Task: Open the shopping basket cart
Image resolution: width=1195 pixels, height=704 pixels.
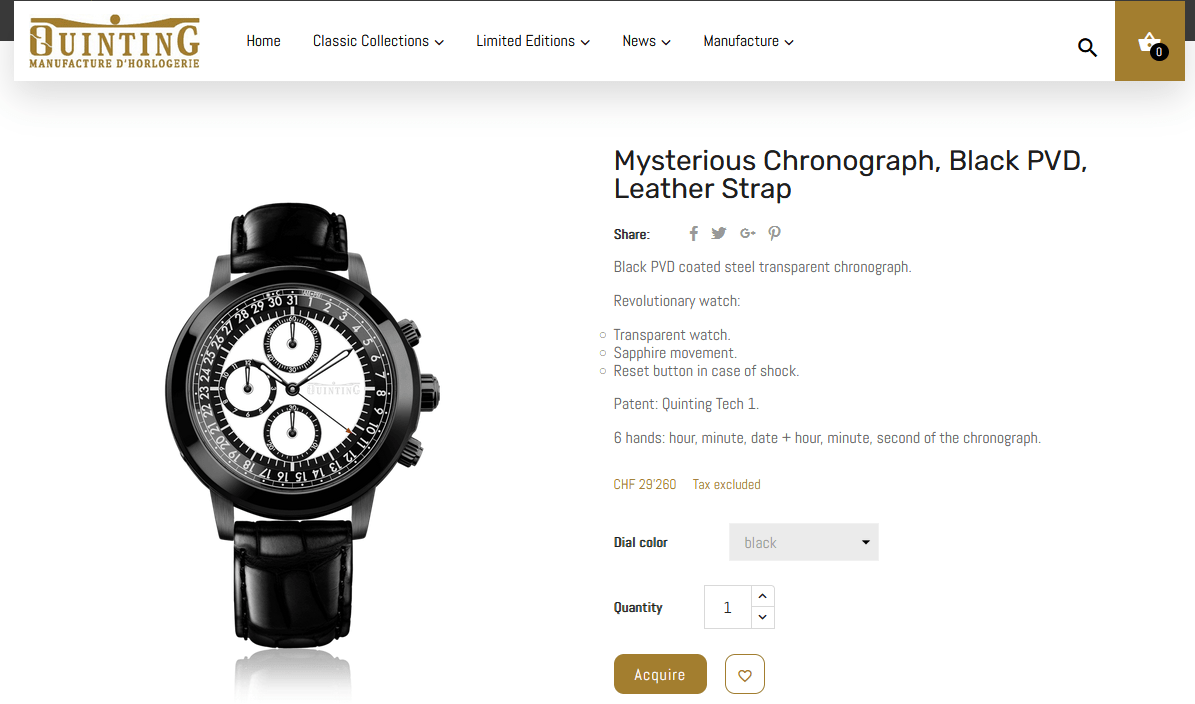Action: click(1150, 43)
